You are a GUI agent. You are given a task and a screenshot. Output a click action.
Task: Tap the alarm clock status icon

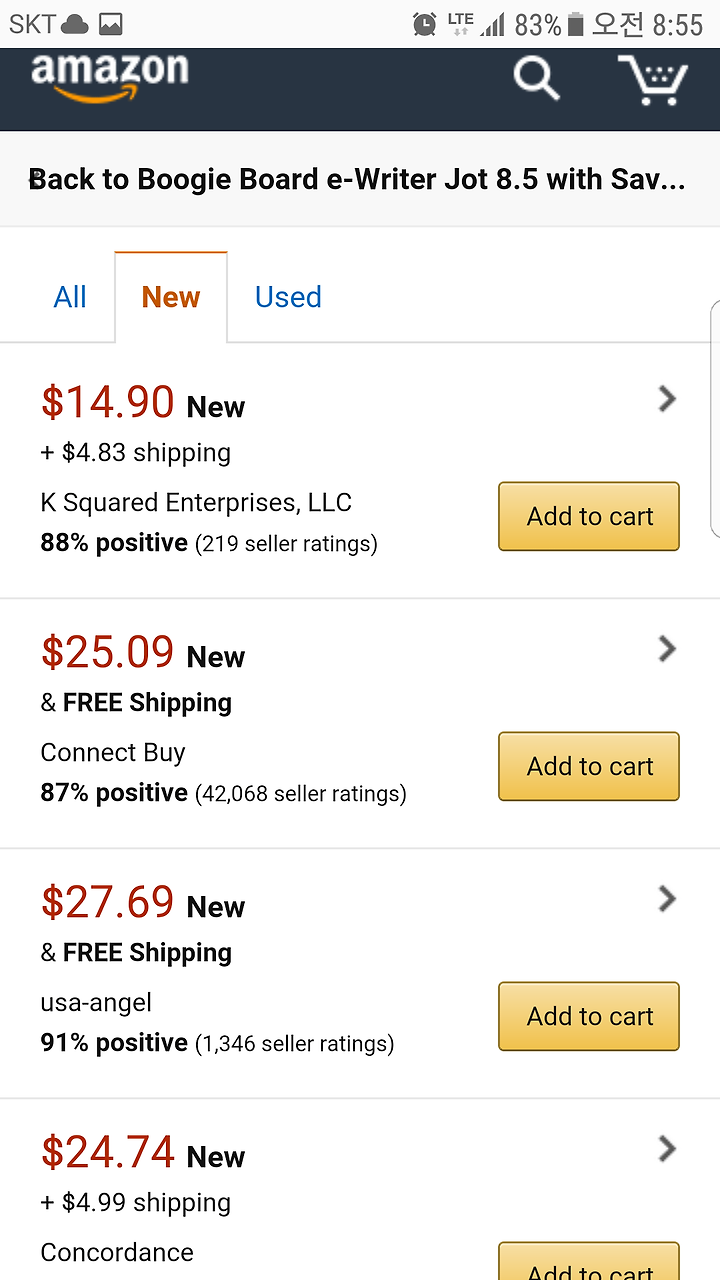425,24
